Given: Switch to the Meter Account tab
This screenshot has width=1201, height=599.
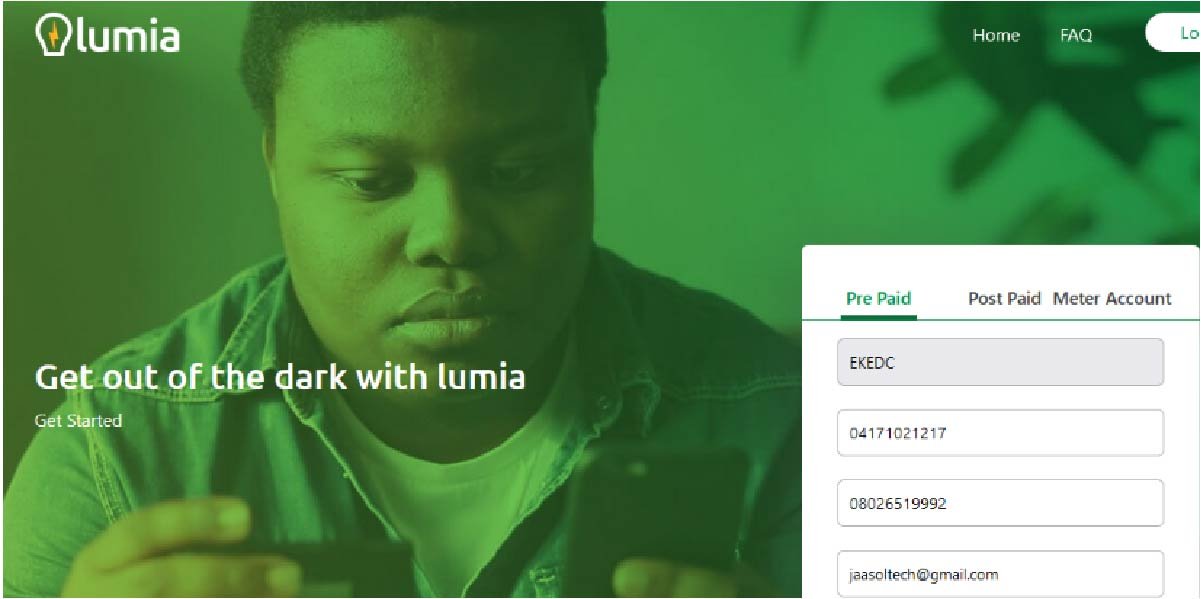Looking at the screenshot, I should [1112, 298].
